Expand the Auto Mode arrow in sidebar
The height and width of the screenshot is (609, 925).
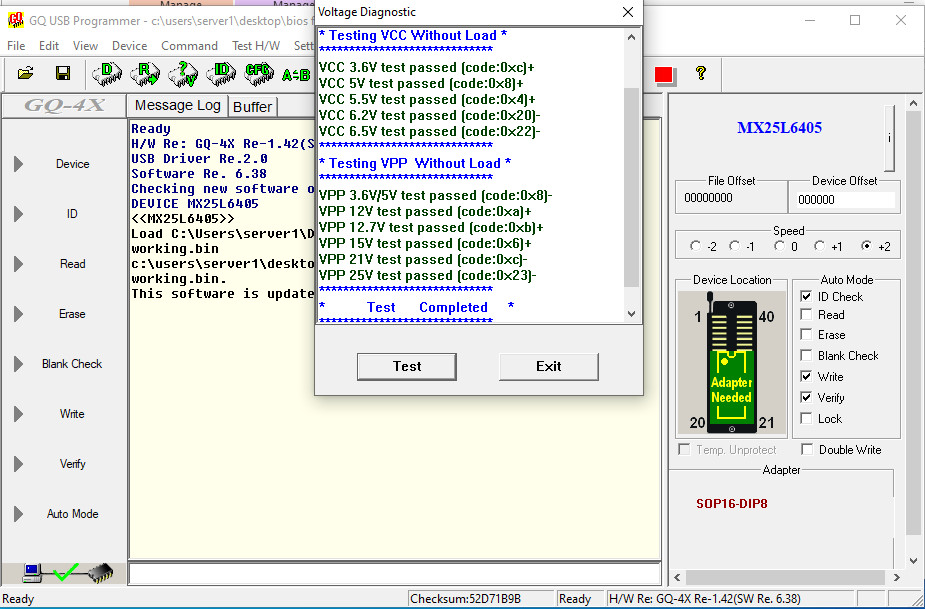pos(18,514)
